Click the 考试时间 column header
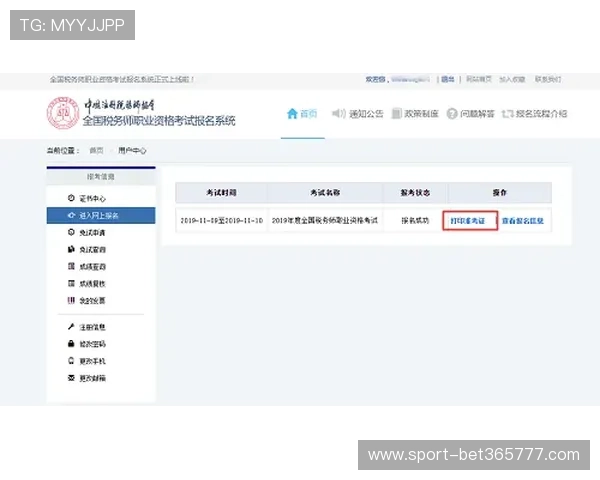Image resolution: width=600 pixels, height=480 pixels. click(x=222, y=193)
